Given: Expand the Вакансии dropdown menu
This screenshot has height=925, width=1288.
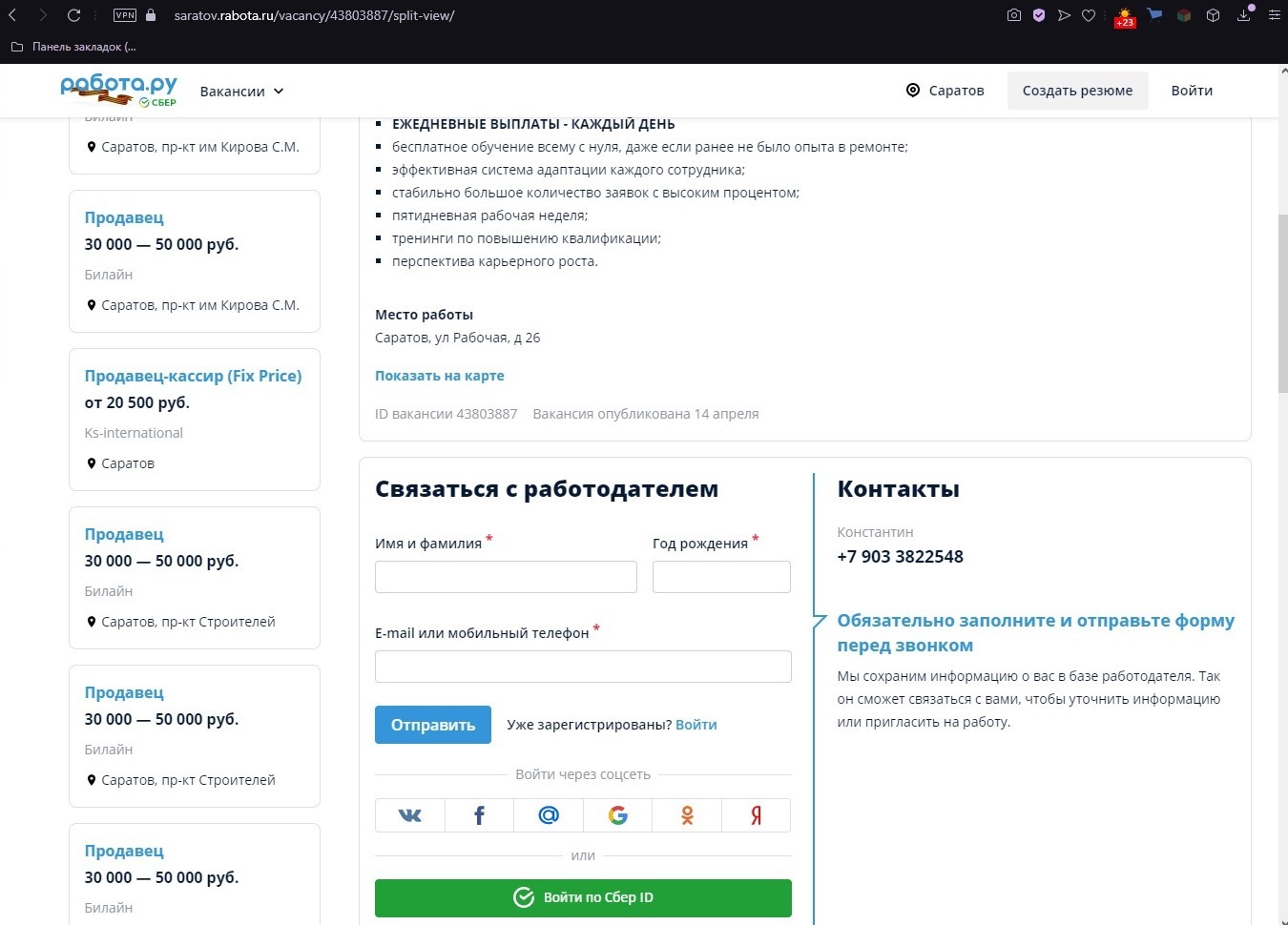Looking at the screenshot, I should point(242,92).
